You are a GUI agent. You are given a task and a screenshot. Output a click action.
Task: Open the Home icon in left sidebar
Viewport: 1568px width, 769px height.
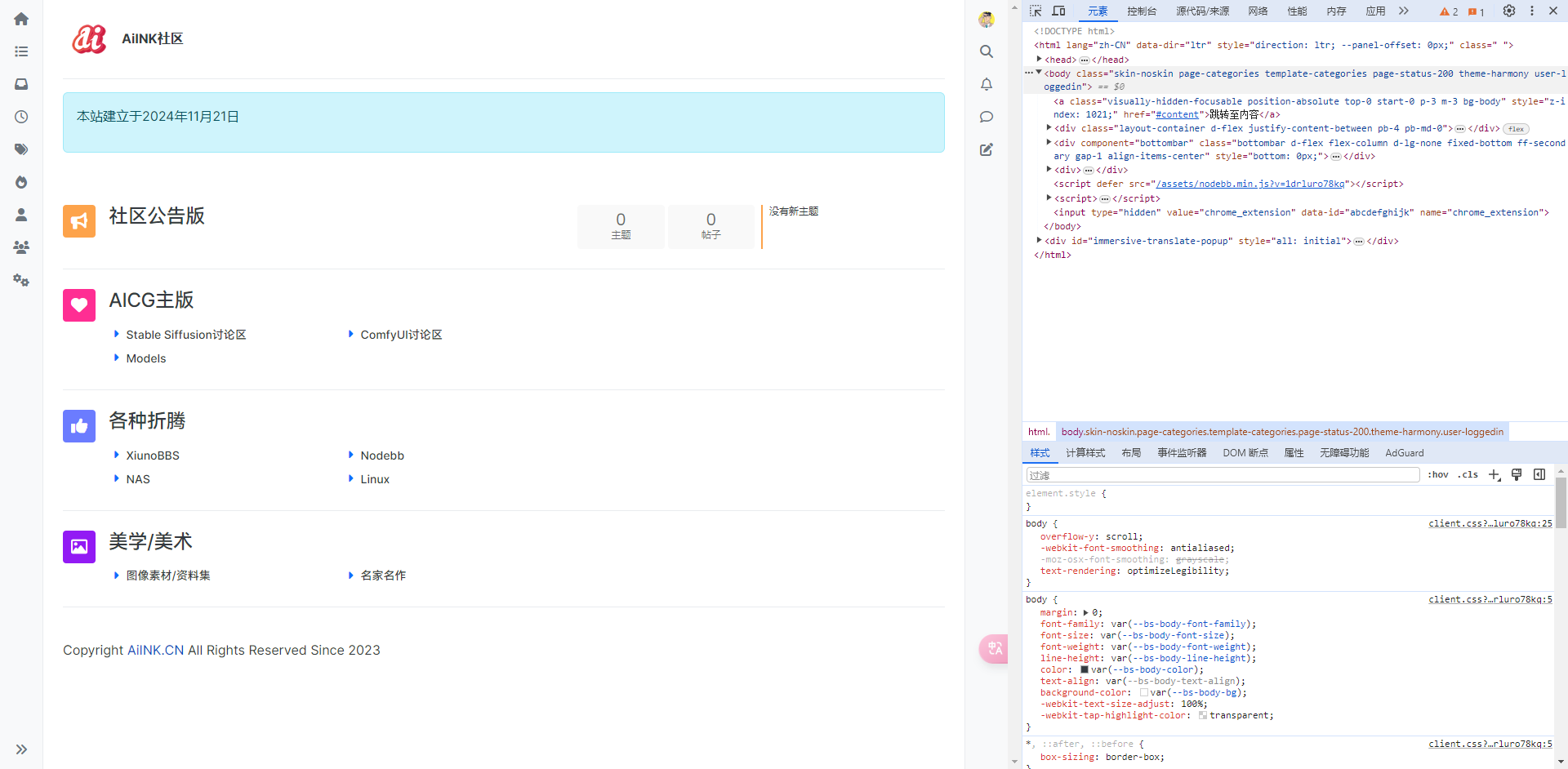[x=21, y=19]
